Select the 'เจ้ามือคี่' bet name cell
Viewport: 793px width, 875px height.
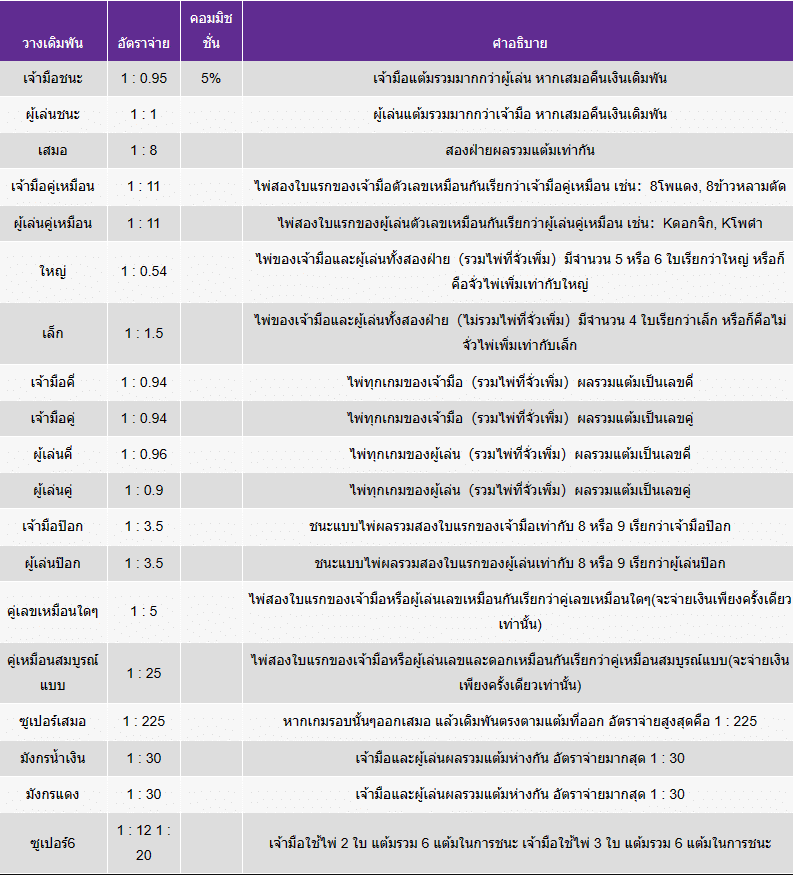pyautogui.click(x=53, y=382)
